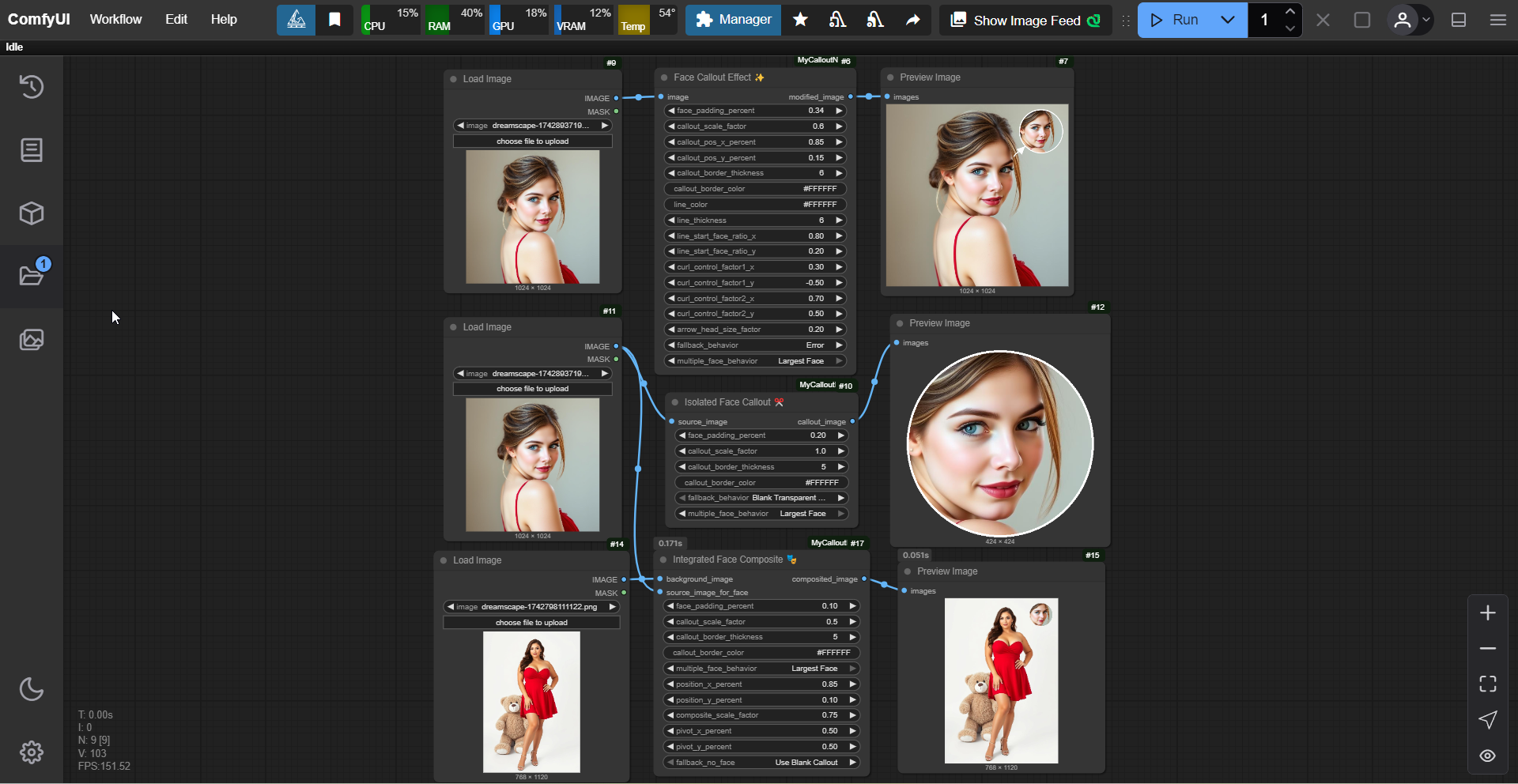Click the paper-plane select mode icon
Viewport: 1518px width, 784px height.
1487,719
